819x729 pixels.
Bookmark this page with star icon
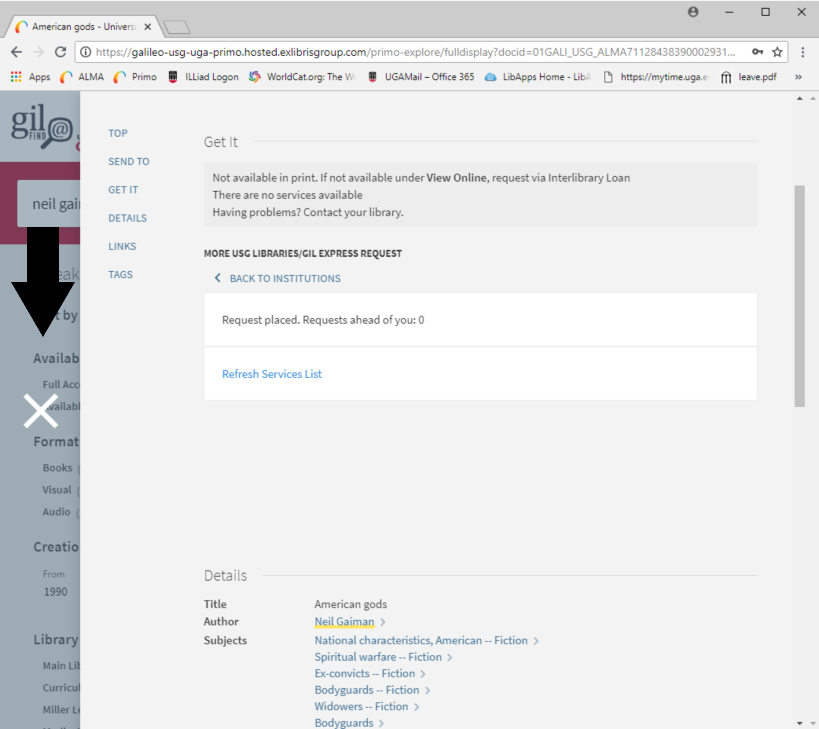click(777, 52)
